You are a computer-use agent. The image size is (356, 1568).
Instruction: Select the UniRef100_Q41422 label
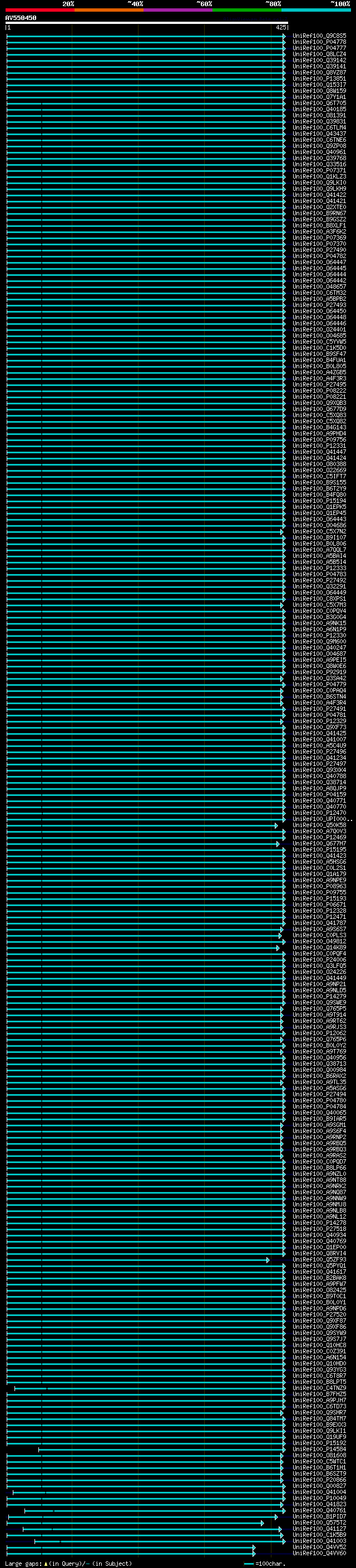click(x=319, y=195)
